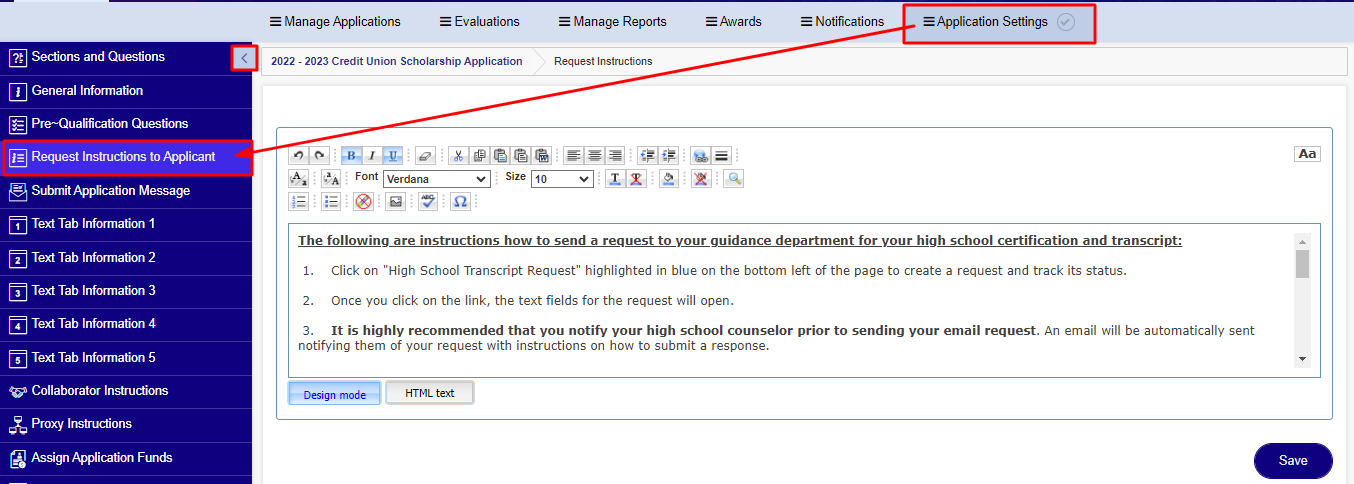Screen dimensions: 1354x484
Task: Insert a numbered list
Action: [x=298, y=201]
